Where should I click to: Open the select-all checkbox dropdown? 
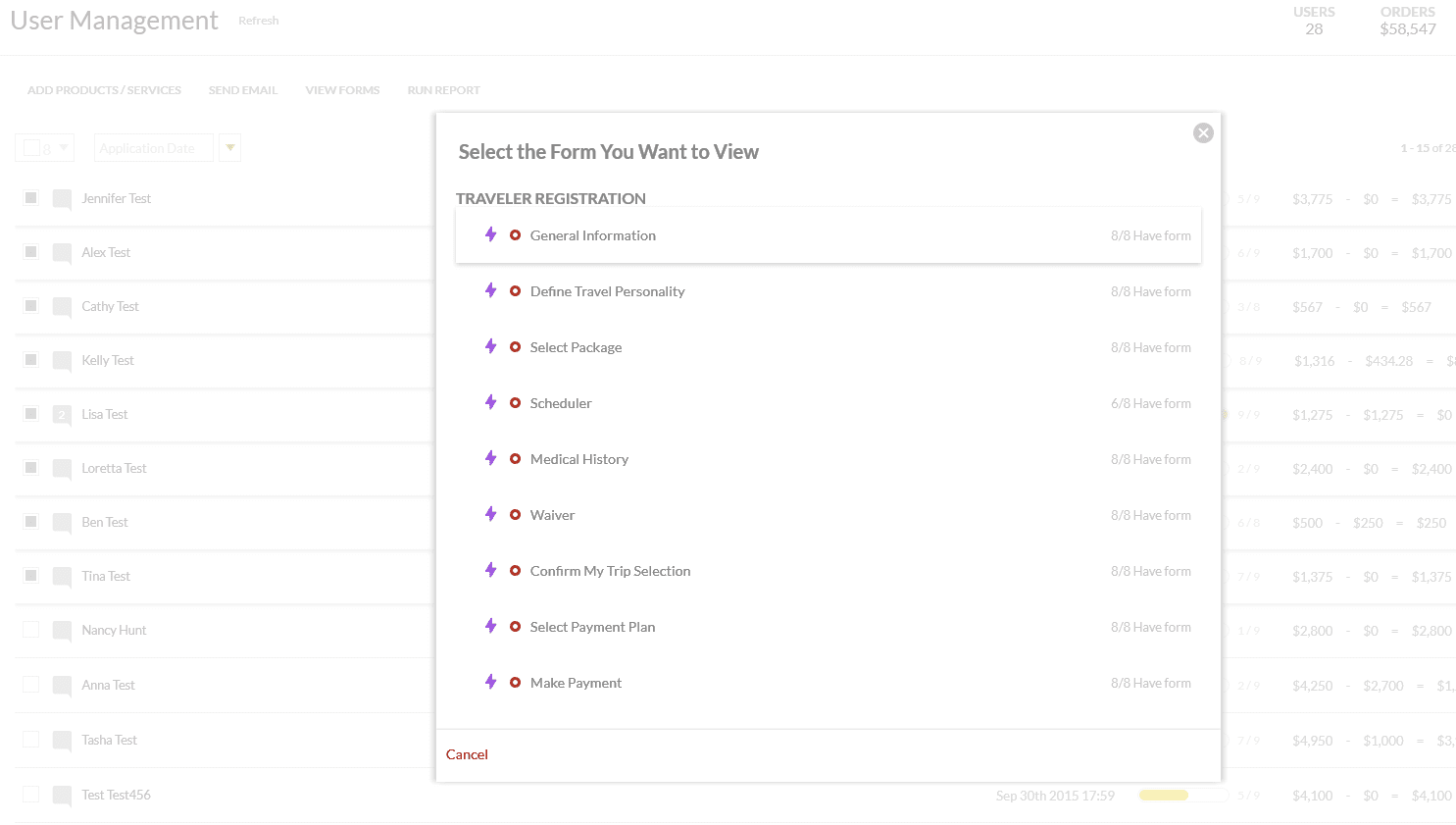click(64, 148)
